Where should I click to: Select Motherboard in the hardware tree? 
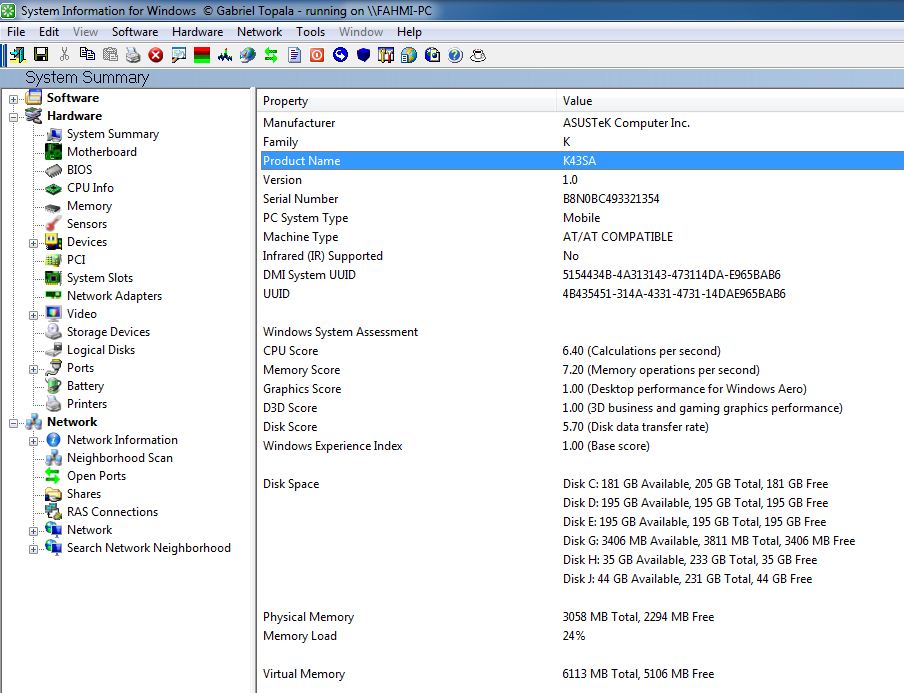(101, 152)
